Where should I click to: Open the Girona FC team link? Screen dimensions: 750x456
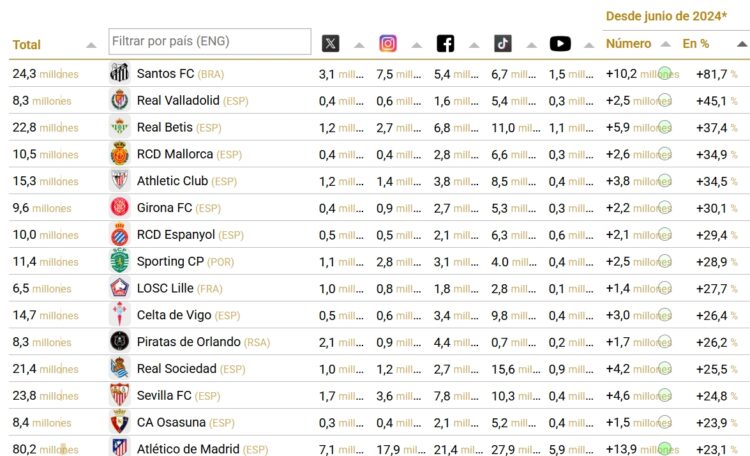point(165,207)
